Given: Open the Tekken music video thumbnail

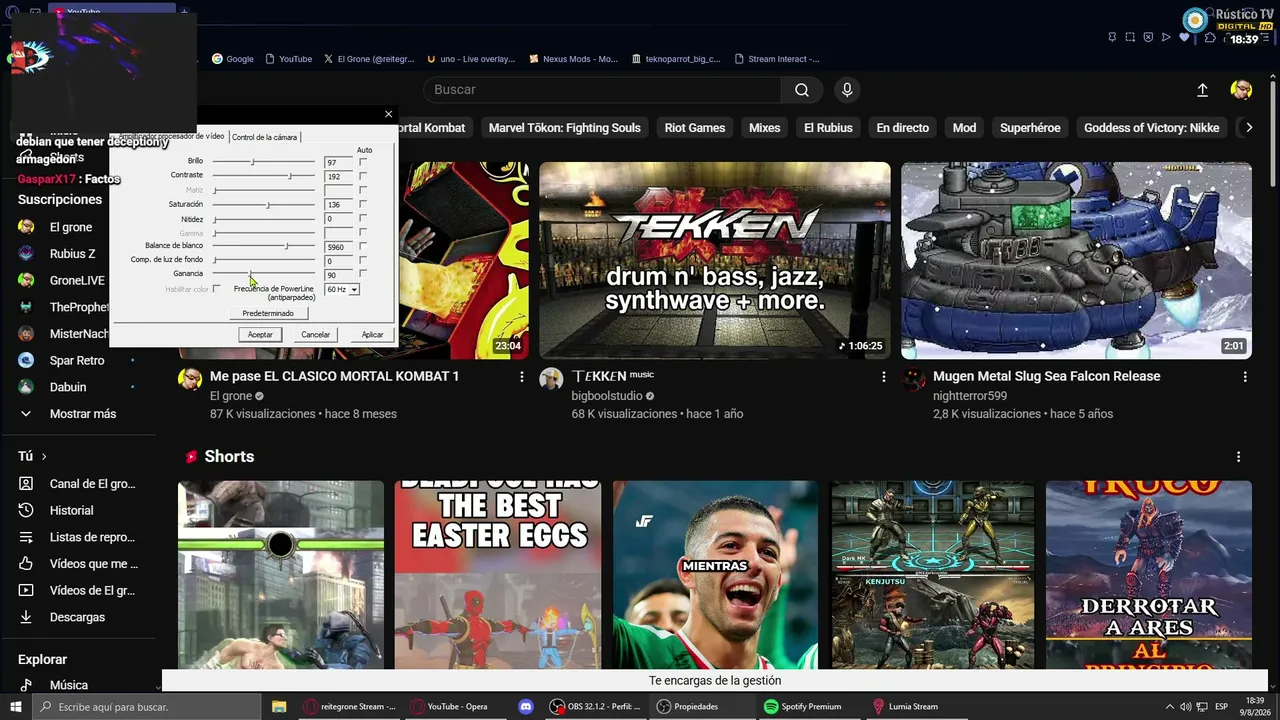Looking at the screenshot, I should click(x=715, y=260).
